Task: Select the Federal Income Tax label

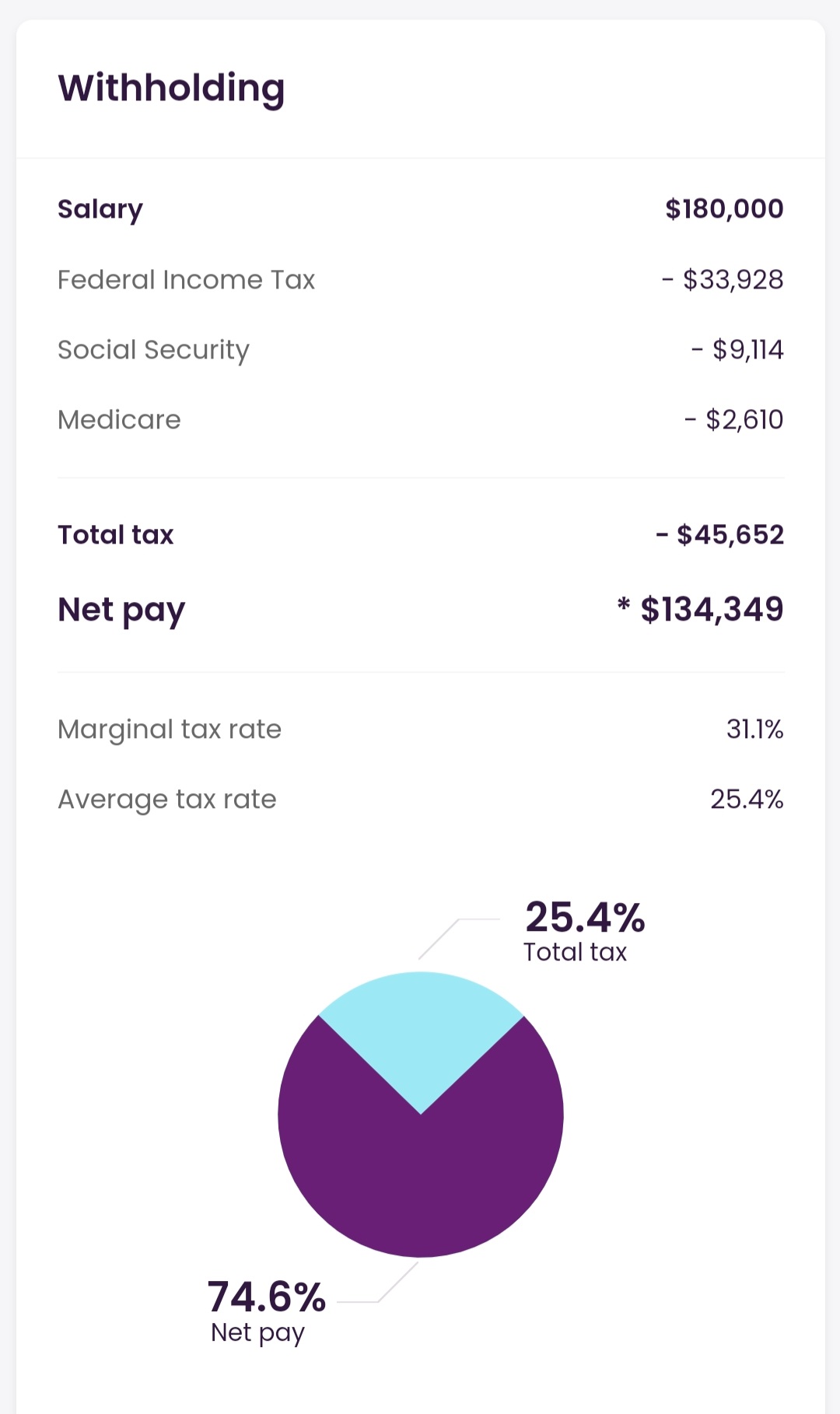Action: [x=186, y=280]
